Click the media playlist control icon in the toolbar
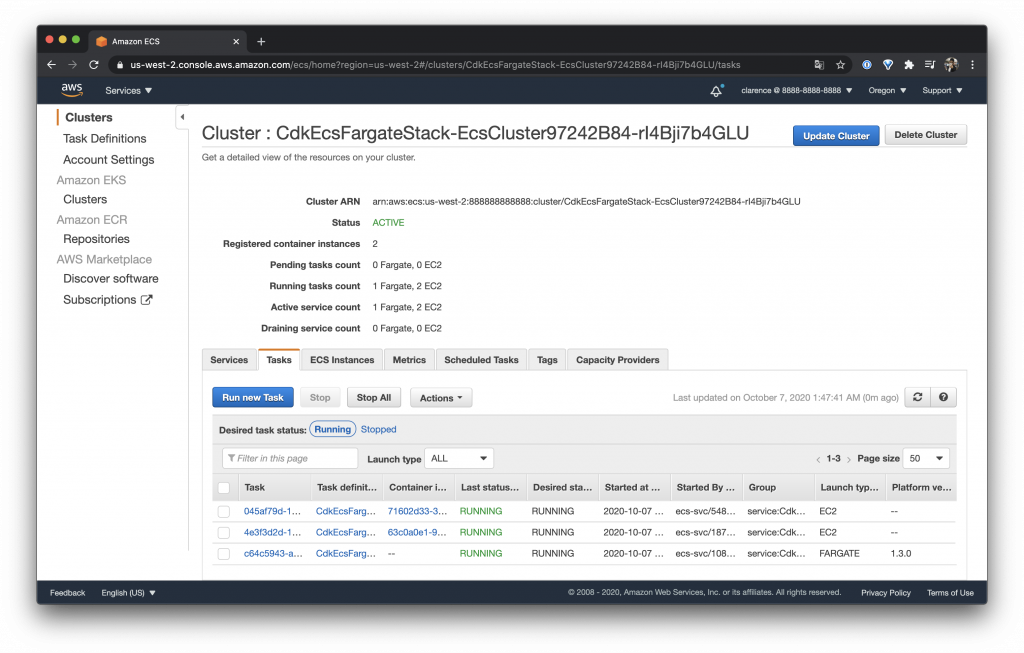The height and width of the screenshot is (653, 1024). click(x=930, y=65)
